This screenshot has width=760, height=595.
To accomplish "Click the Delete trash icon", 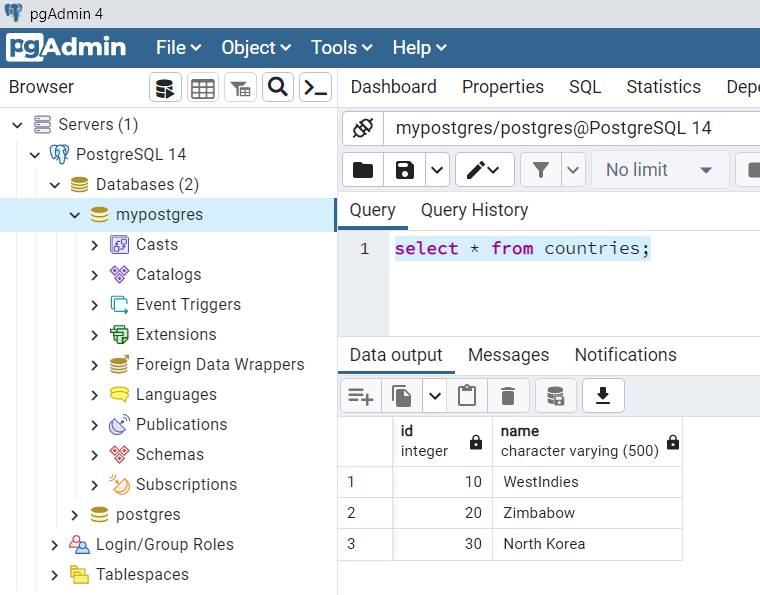I will (507, 396).
